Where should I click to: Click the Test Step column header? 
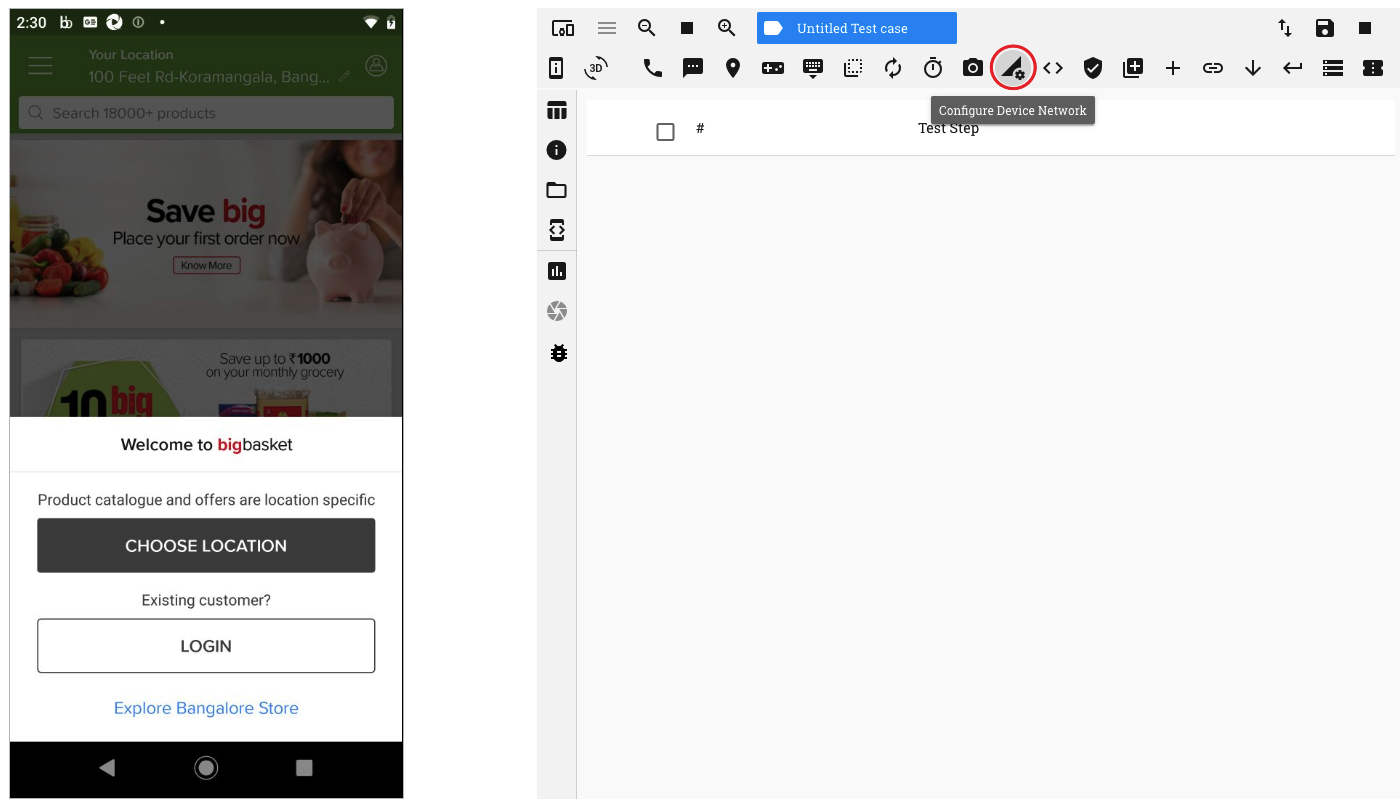[948, 128]
